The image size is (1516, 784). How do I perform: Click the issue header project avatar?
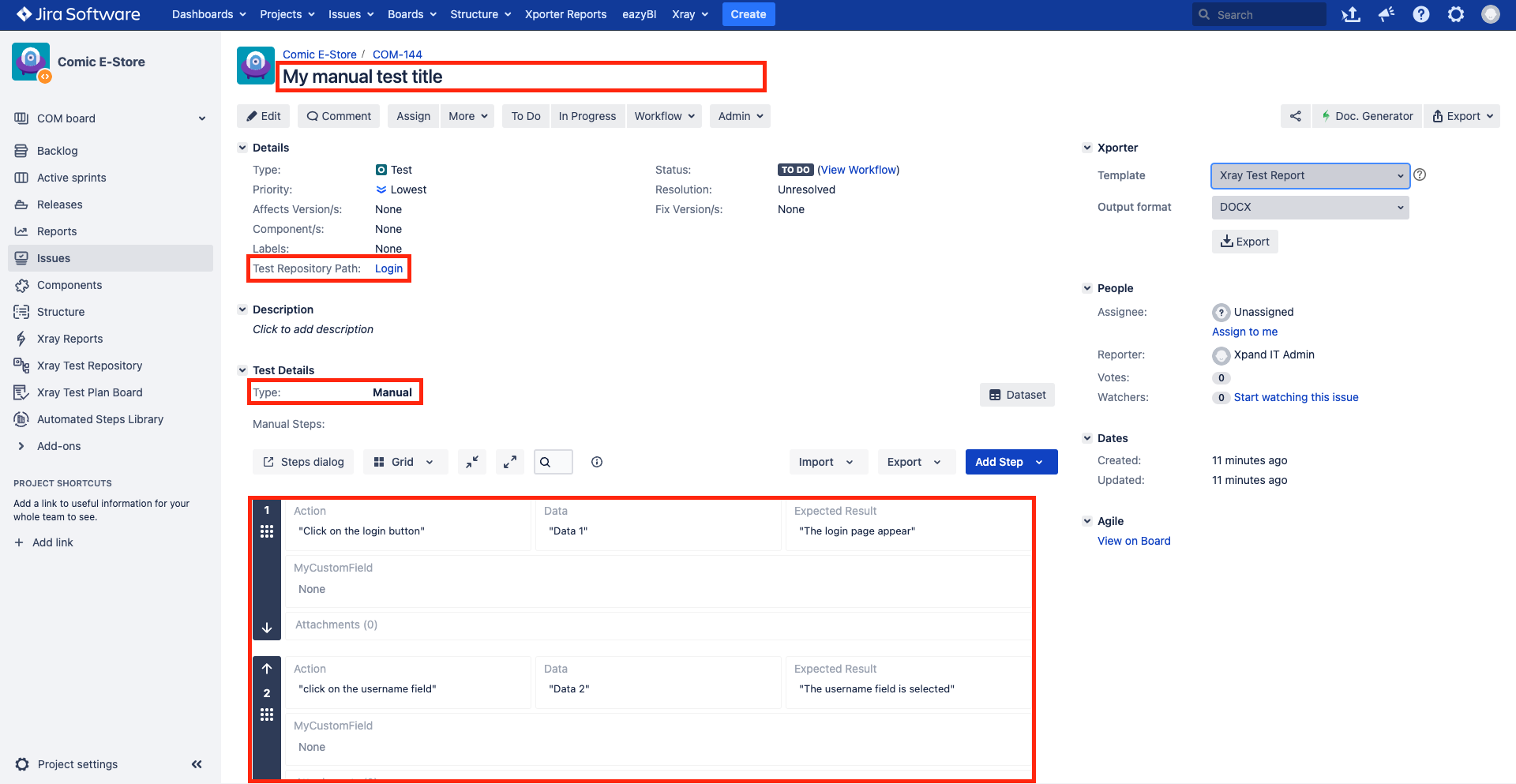click(x=256, y=66)
